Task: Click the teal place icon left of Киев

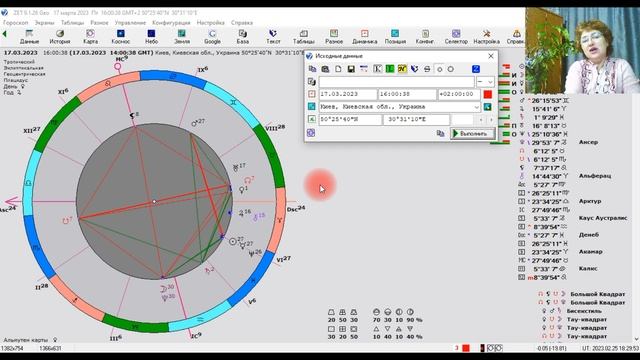Action: [311, 107]
